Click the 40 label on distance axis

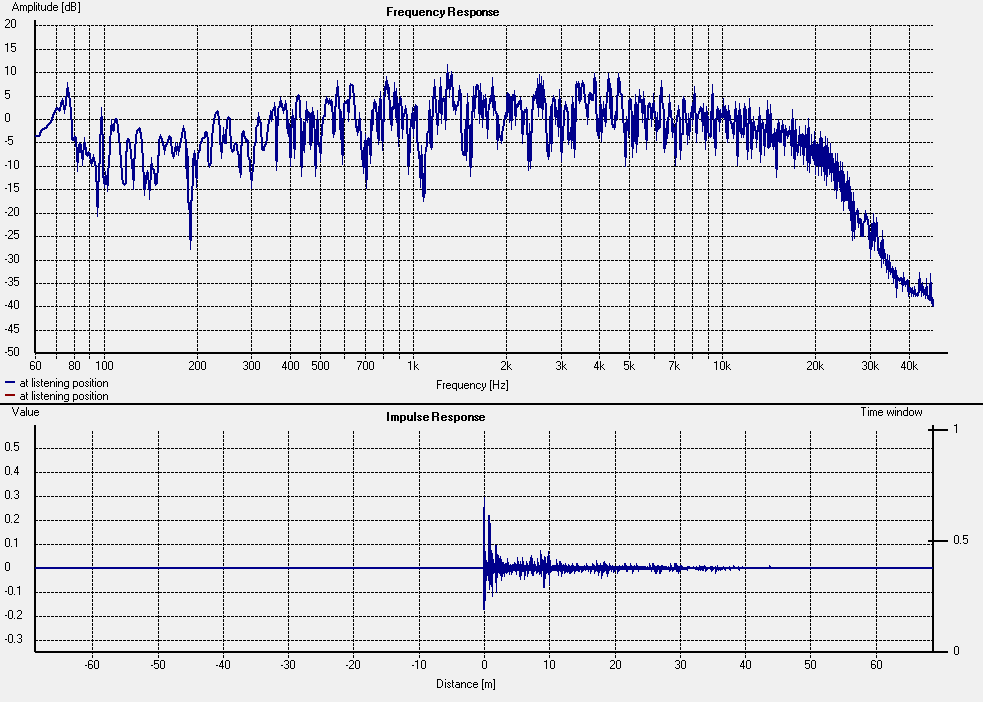coord(745,665)
